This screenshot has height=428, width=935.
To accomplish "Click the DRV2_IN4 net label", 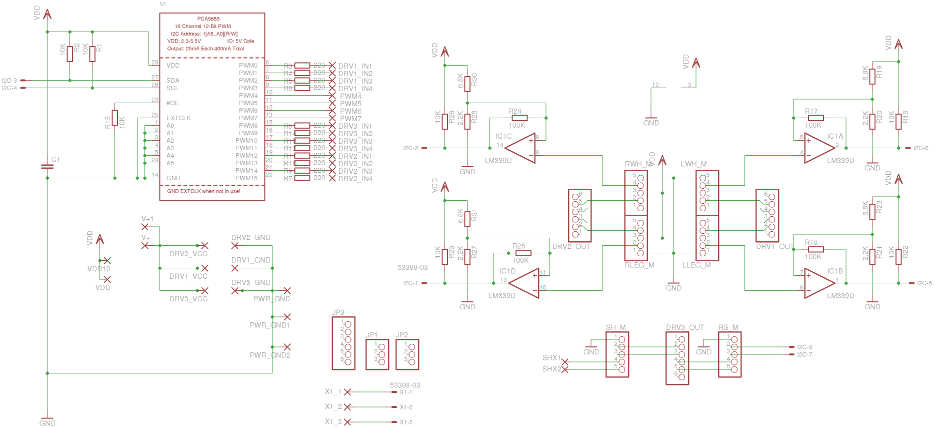I will tap(356, 178).
